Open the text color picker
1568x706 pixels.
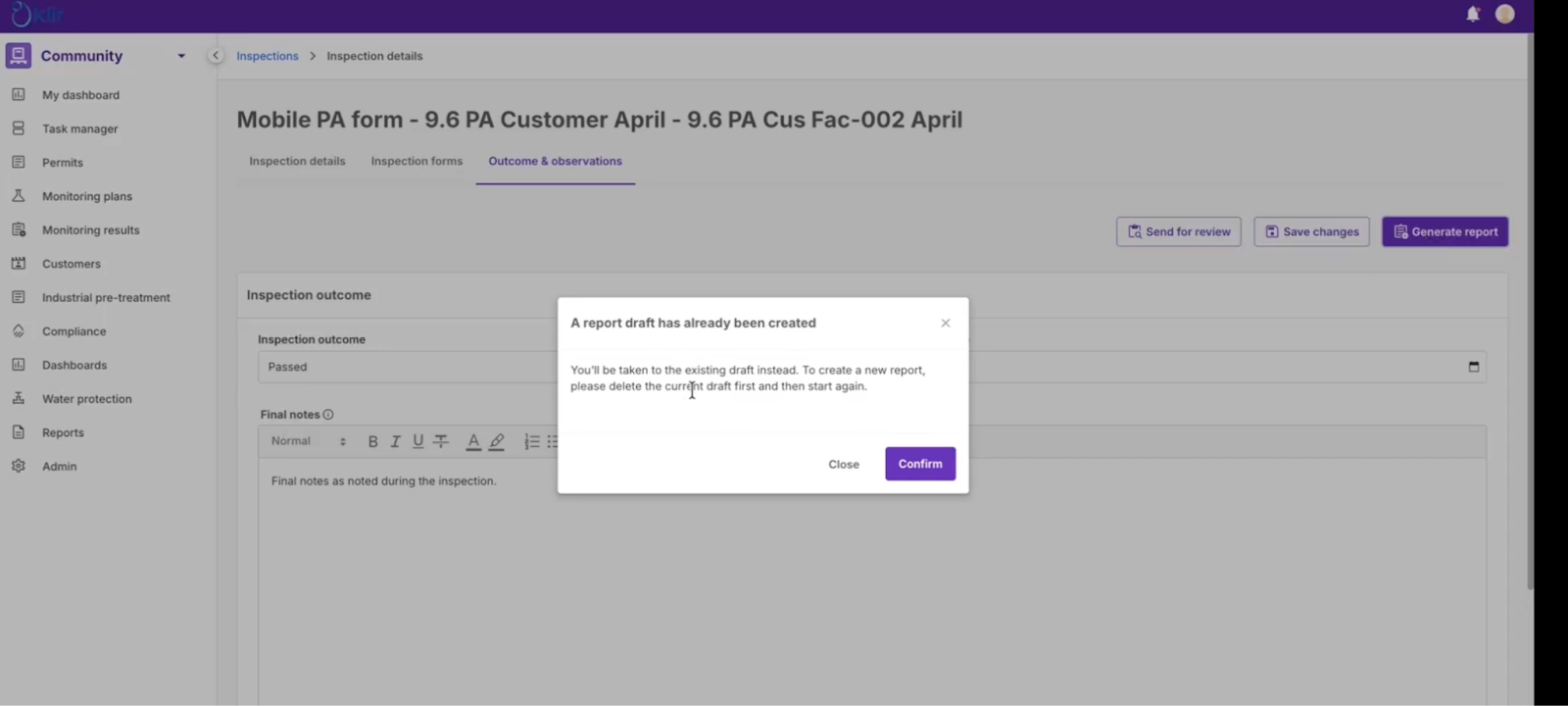point(473,441)
